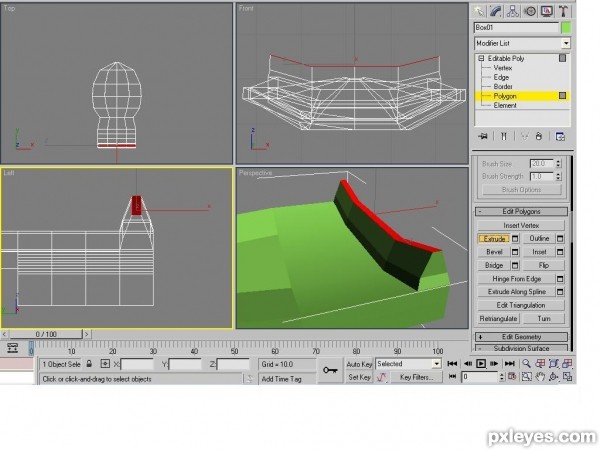This screenshot has width=600, height=450.
Task: Click the Box01 object name field
Action: (517, 28)
